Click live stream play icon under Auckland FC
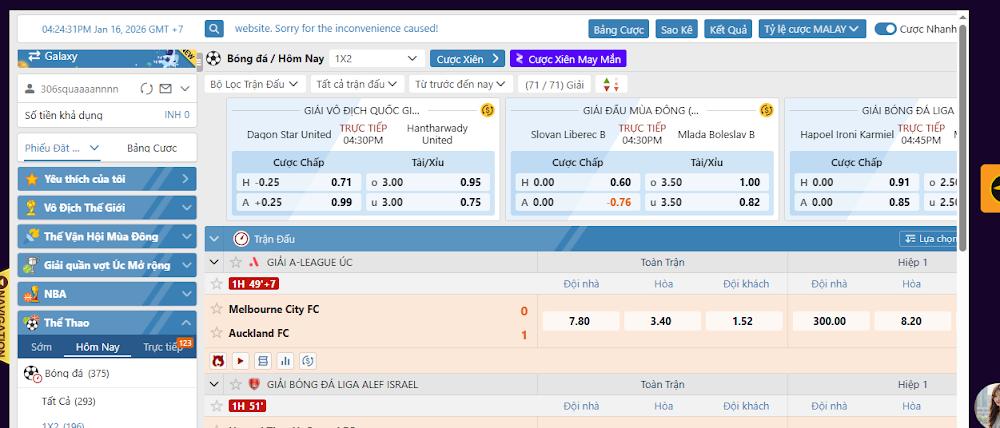The height and width of the screenshot is (428, 1000). [240, 360]
